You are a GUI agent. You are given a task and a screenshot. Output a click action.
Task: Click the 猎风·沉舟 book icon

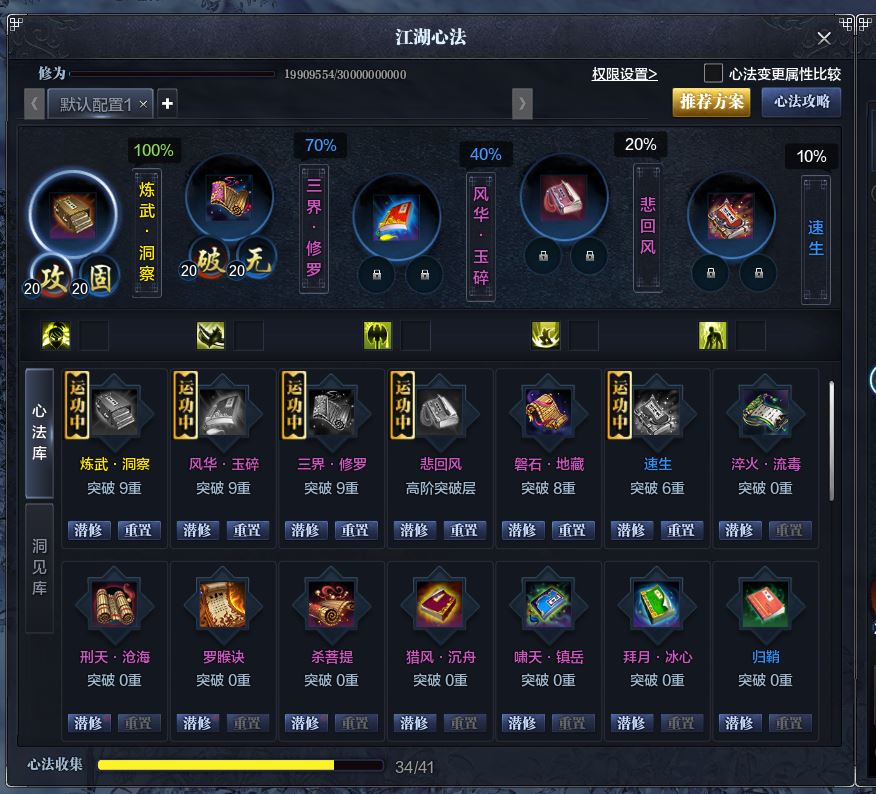(440, 605)
